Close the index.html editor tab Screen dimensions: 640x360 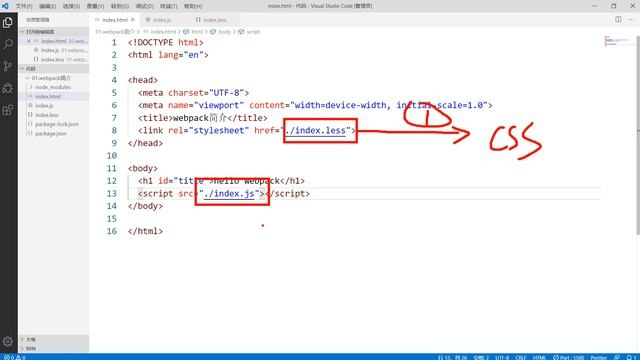(133, 20)
